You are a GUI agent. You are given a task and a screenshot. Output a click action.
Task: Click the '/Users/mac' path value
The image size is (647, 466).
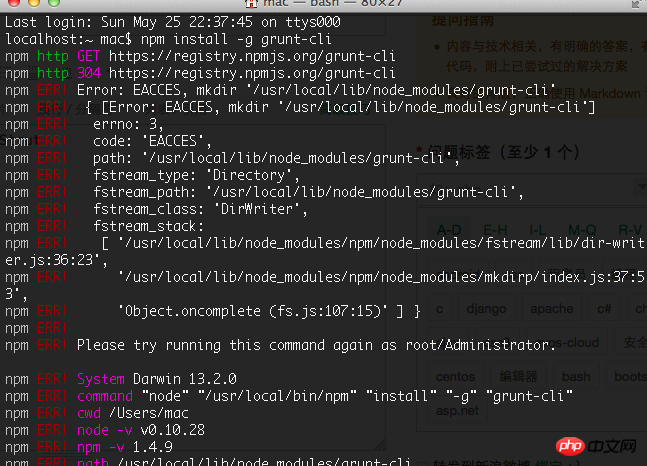pyautogui.click(x=149, y=413)
